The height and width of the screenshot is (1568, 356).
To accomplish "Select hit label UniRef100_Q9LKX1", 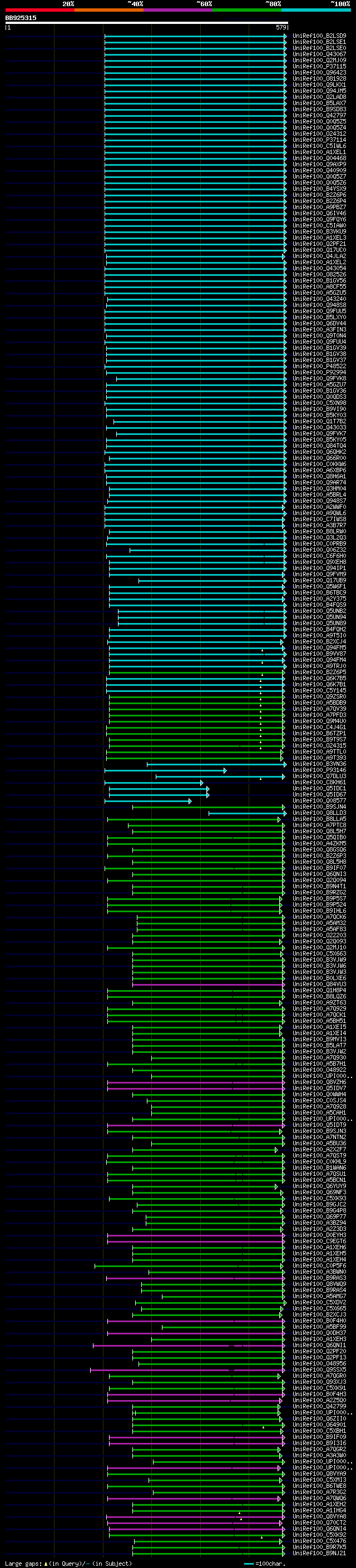I will click(319, 85).
